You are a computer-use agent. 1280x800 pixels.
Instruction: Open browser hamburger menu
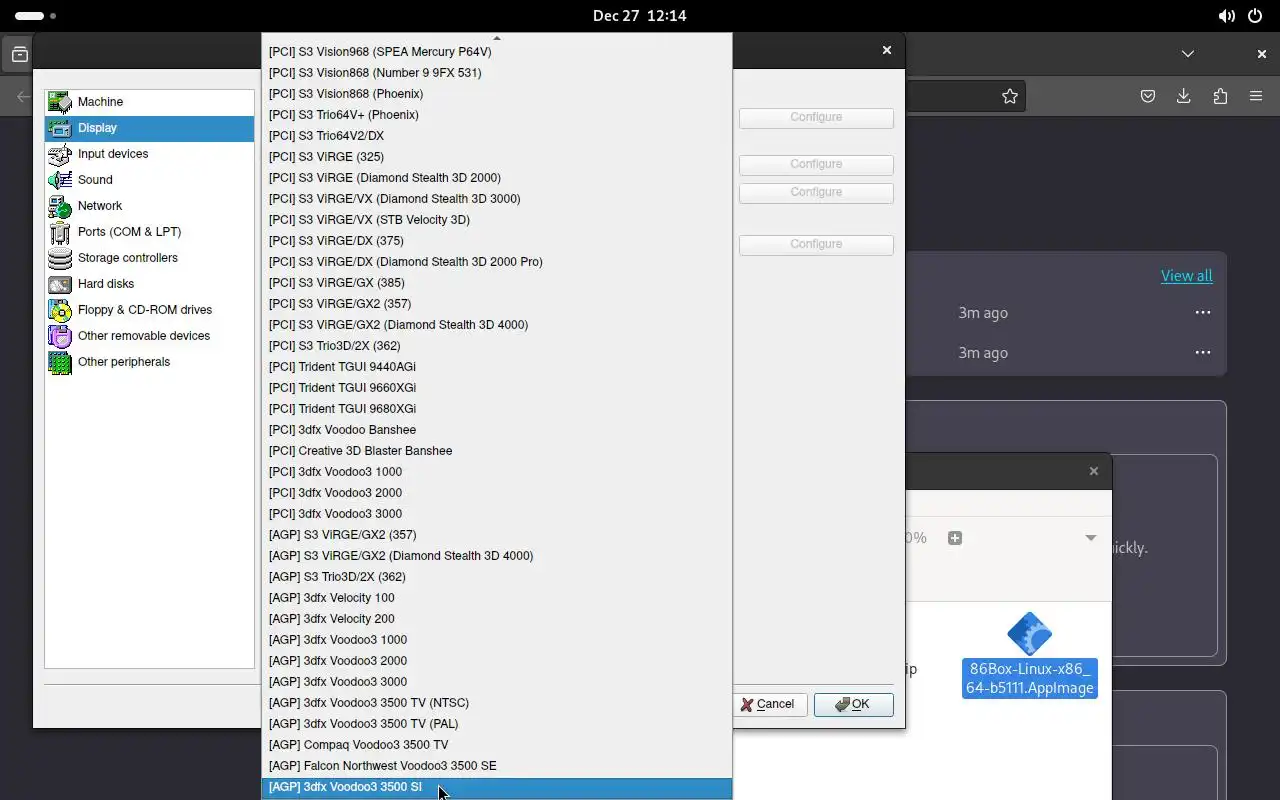tap(1256, 96)
